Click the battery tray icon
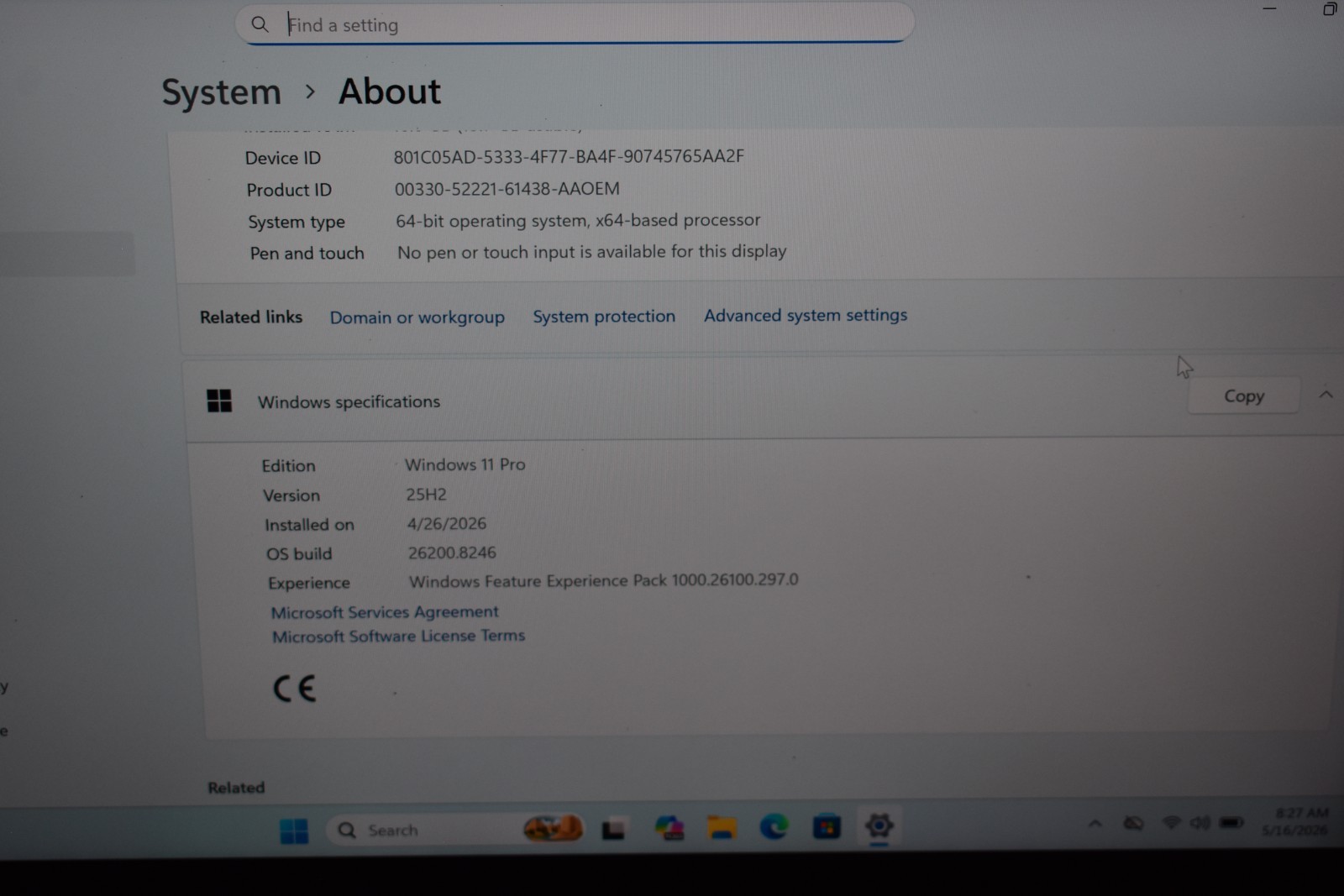Screen dimensions: 1344x896 tap(1231, 822)
